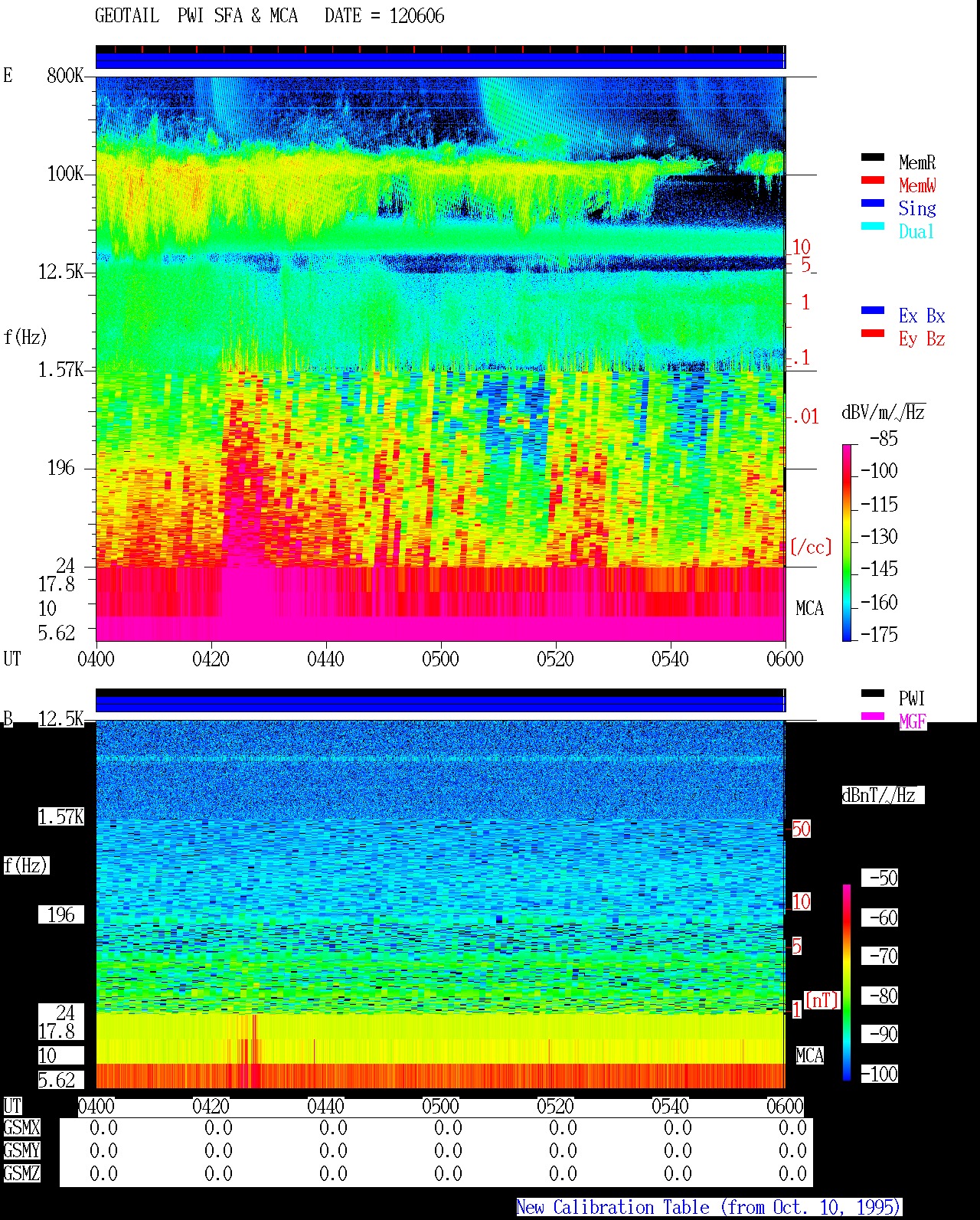The image size is (980, 1220).
Task: Click the -85 color scale value
Action: tap(884, 439)
